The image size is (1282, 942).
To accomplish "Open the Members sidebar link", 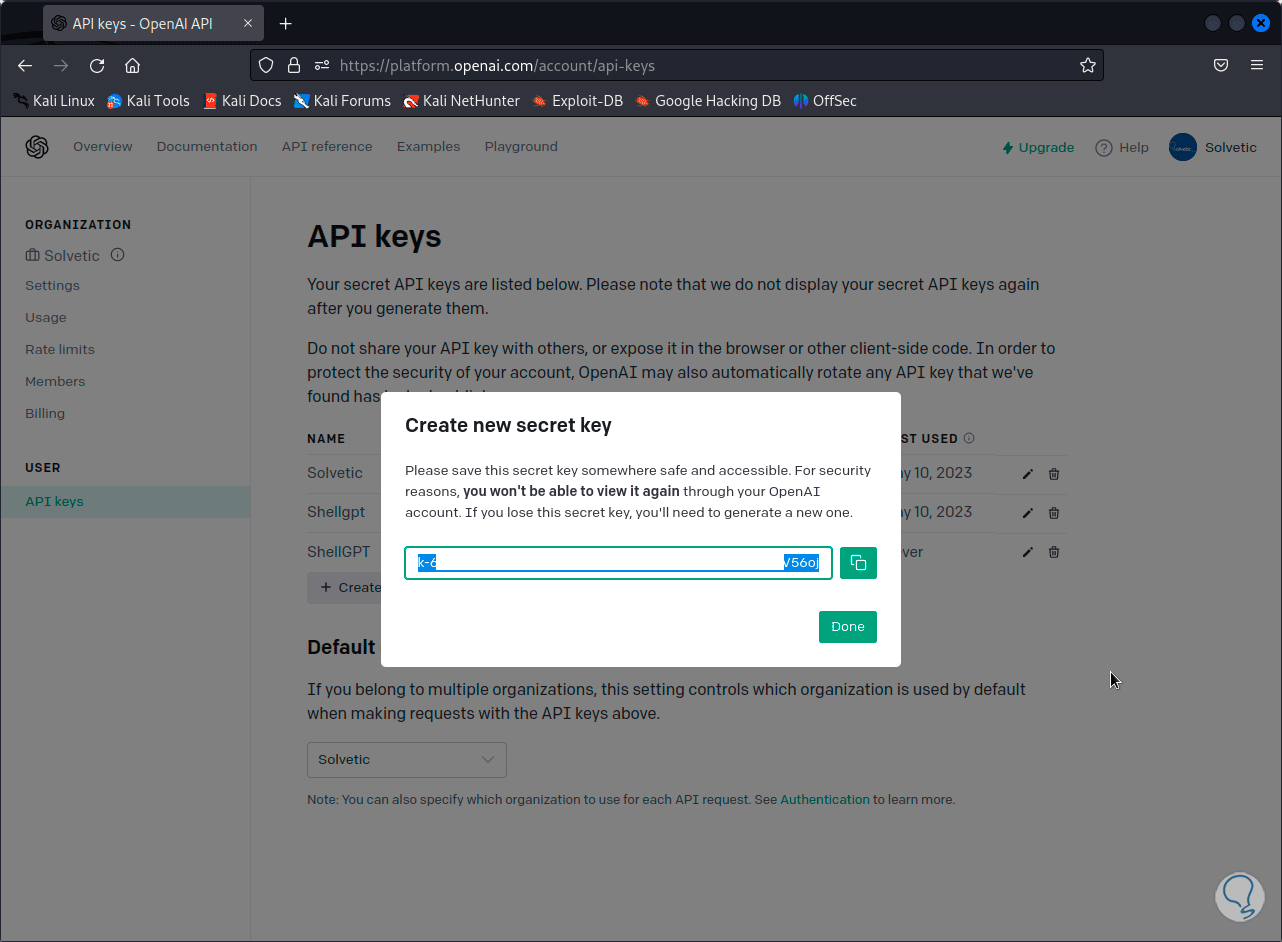I will coord(55,382).
